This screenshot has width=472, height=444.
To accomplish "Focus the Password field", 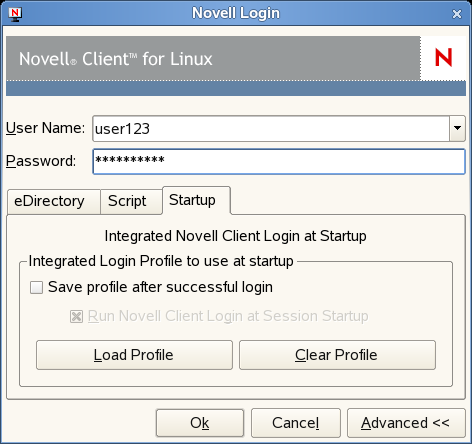I will coord(279,162).
